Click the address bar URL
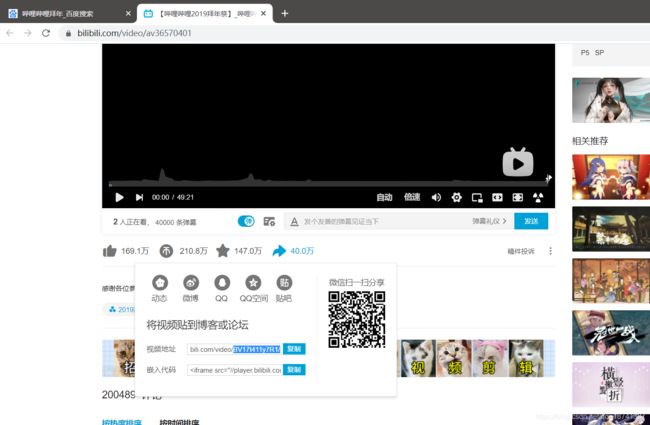 [x=134, y=33]
